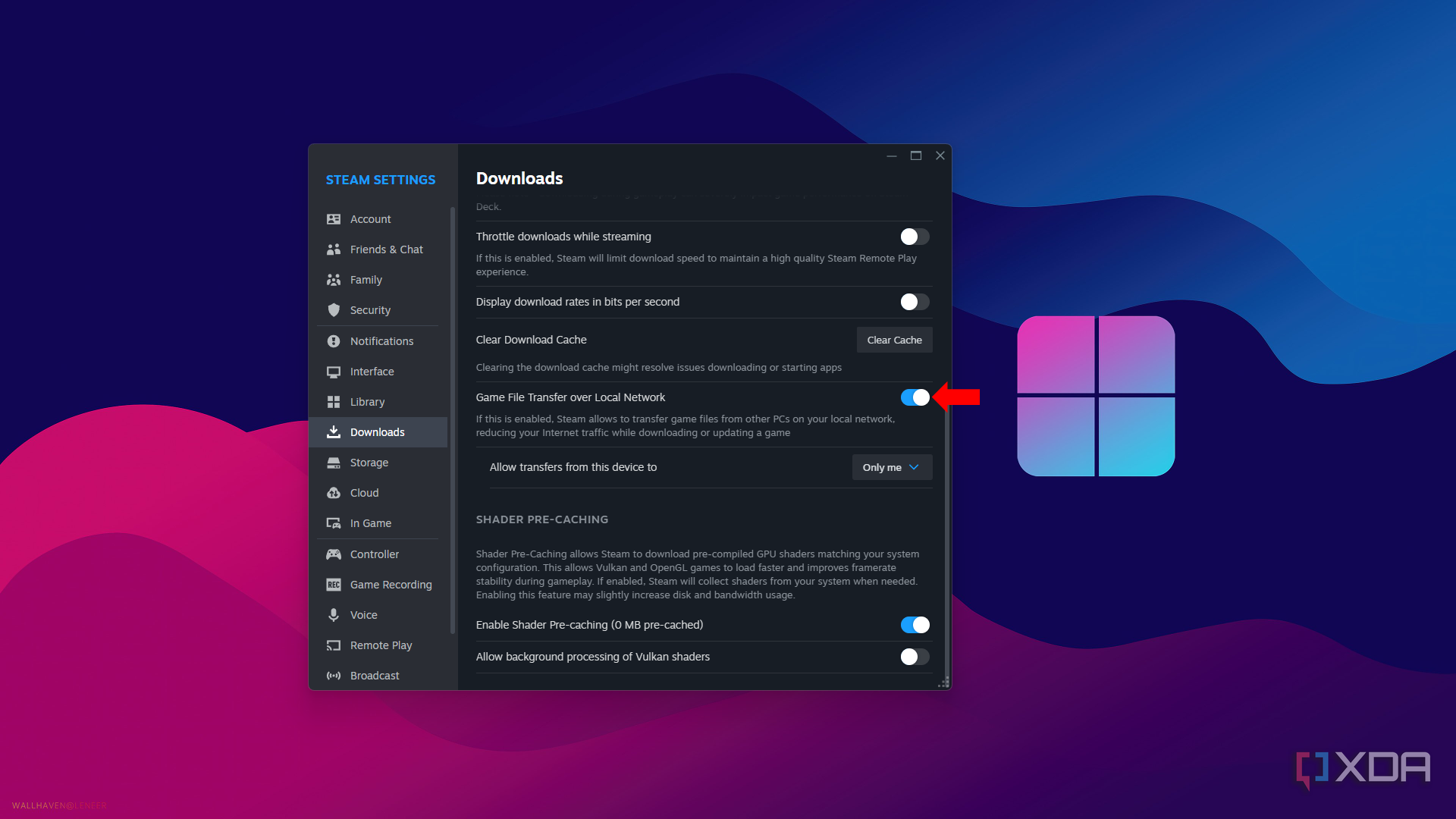This screenshot has height=819, width=1456.
Task: Toggle Allow background processing of Vulkan shaders
Action: click(x=914, y=657)
